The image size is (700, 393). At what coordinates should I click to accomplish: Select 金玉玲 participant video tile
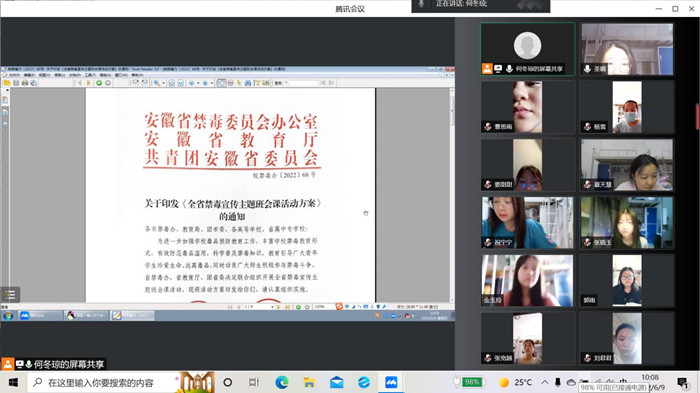coord(528,280)
